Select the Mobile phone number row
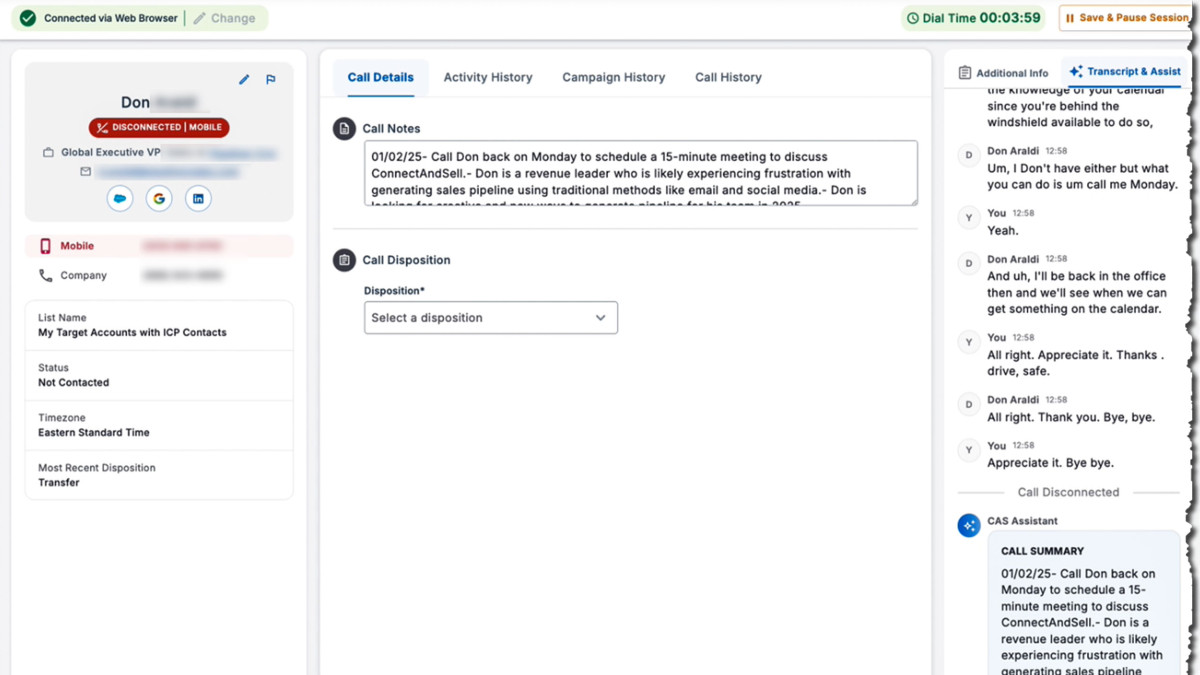Image resolution: width=1200 pixels, height=675 pixels. coord(159,246)
